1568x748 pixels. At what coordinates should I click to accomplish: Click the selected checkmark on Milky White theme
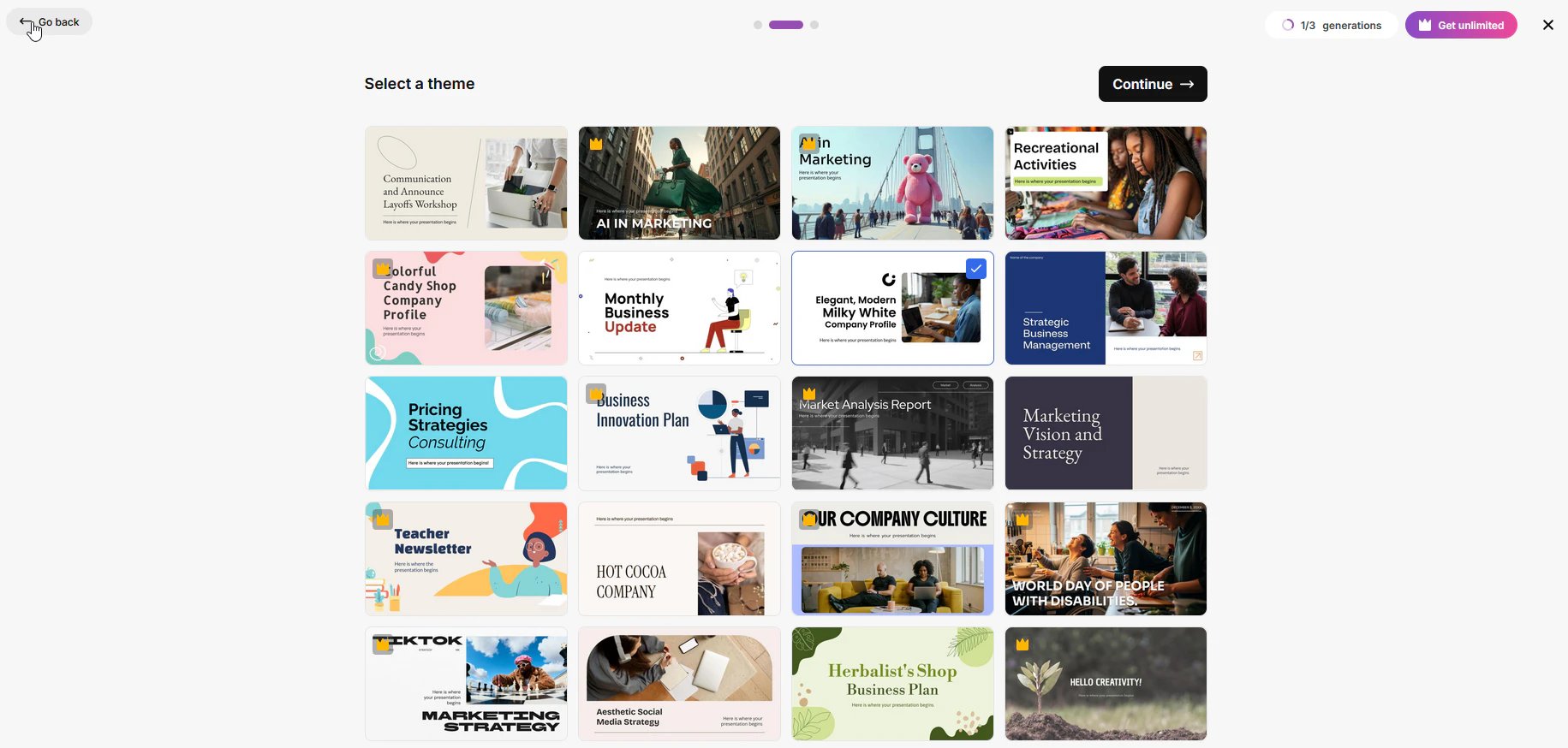click(976, 269)
